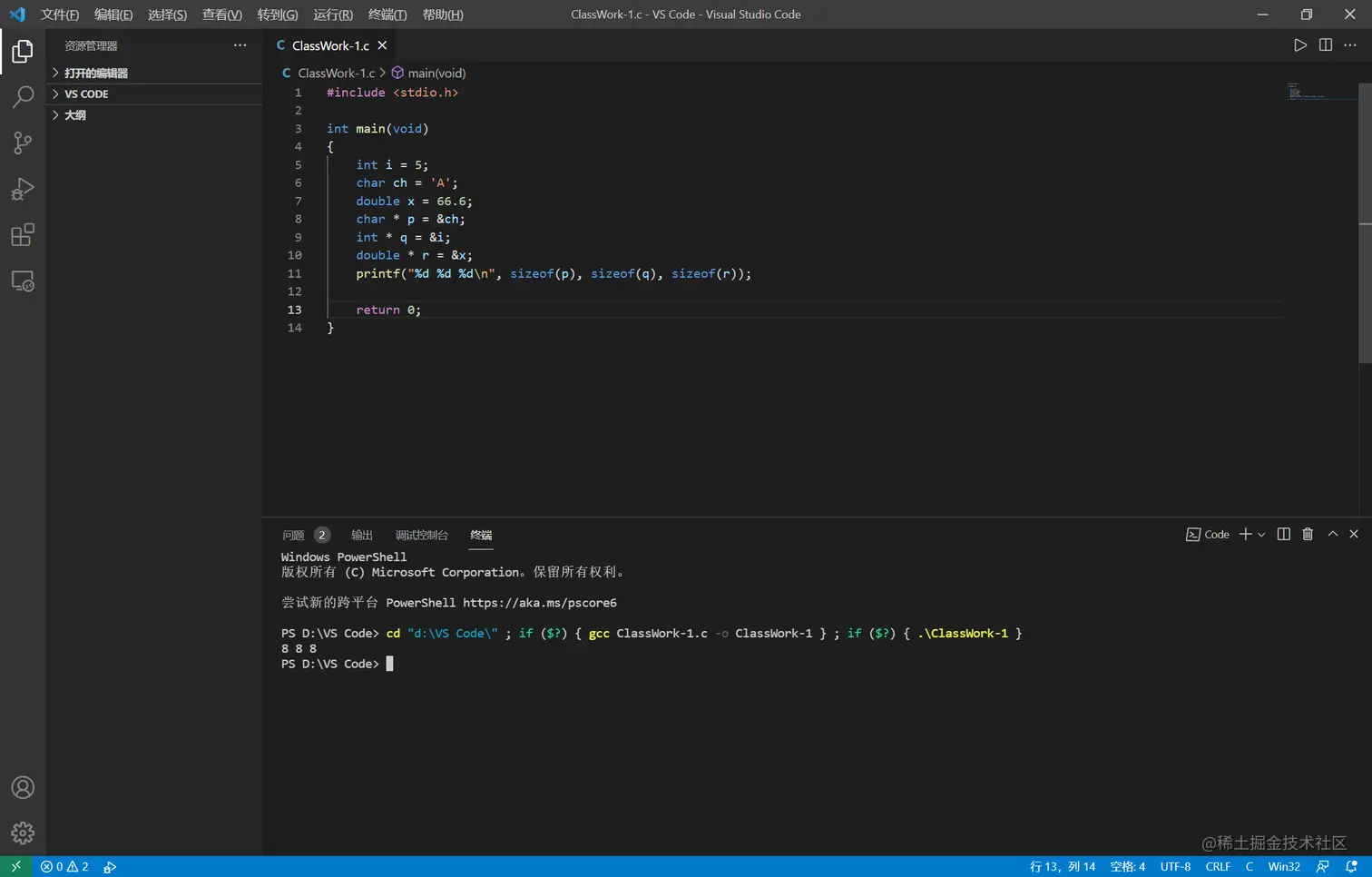The width and height of the screenshot is (1372, 877).
Task: Click the debug launch icon in status bar
Action: (x=110, y=866)
